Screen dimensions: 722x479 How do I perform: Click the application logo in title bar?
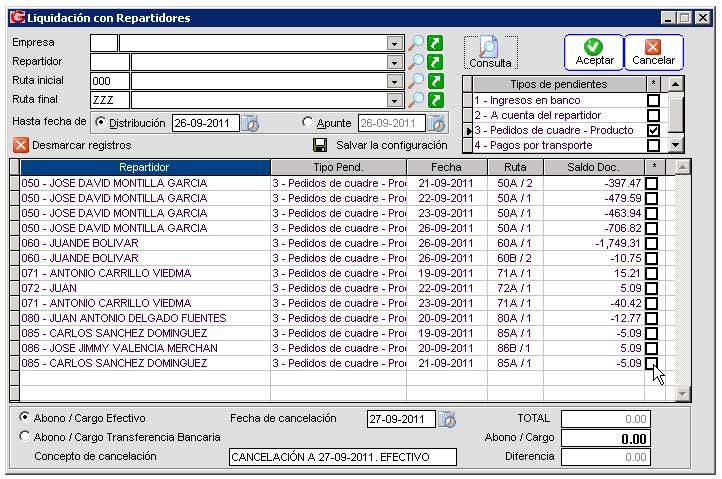point(17,18)
